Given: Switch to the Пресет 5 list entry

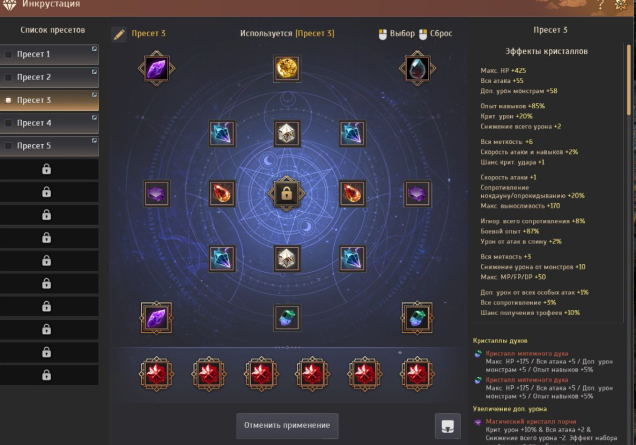Looking at the screenshot, I should pyautogui.click(x=49, y=146).
